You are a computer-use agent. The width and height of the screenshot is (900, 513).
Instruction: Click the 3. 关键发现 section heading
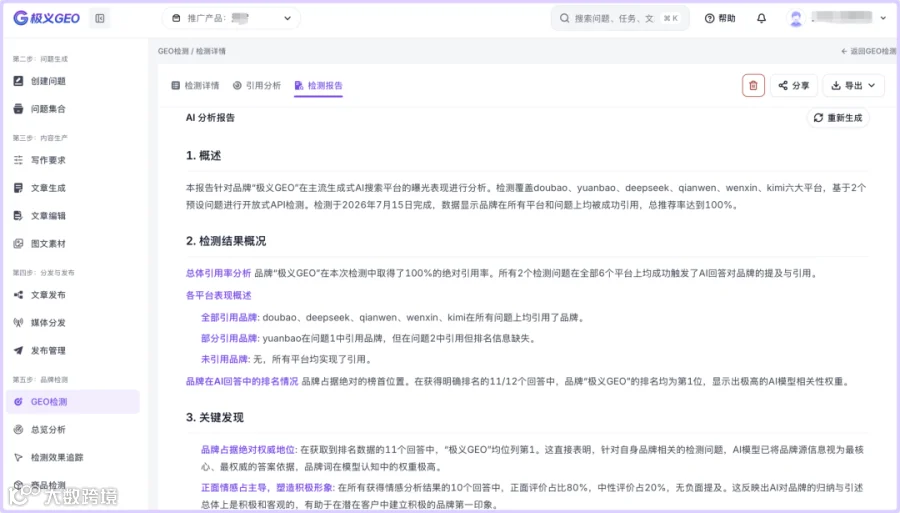215,417
